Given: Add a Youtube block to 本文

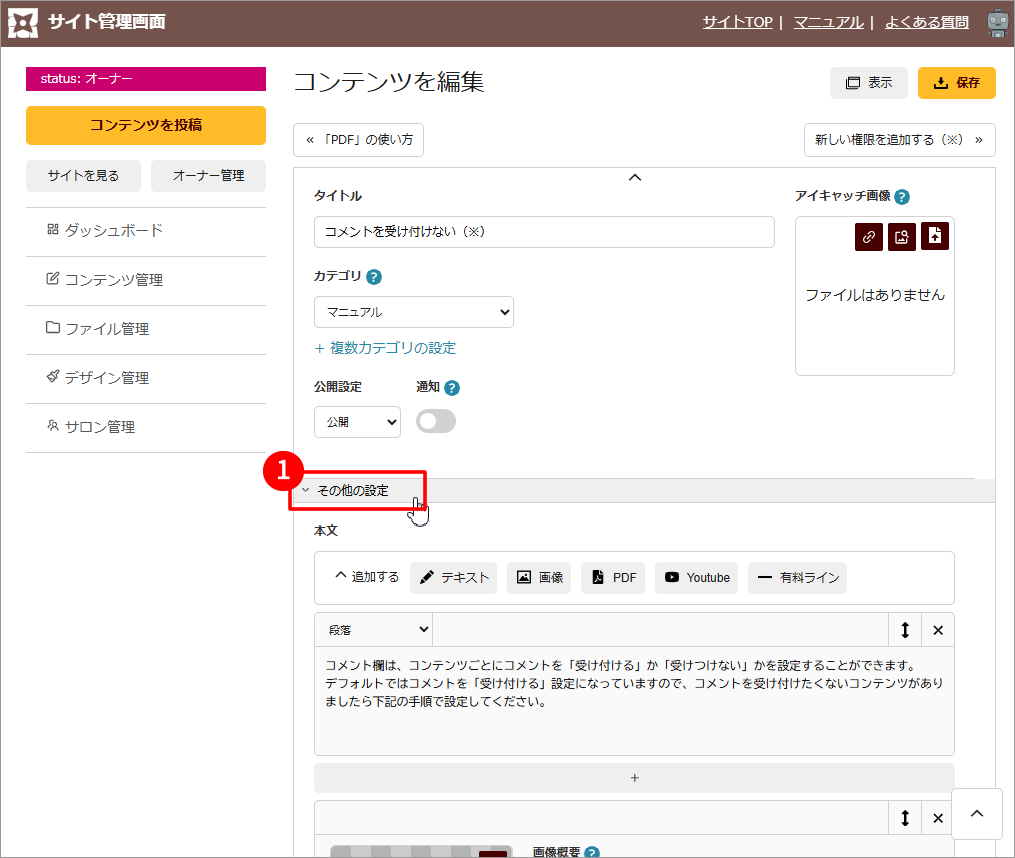Looking at the screenshot, I should coord(696,578).
